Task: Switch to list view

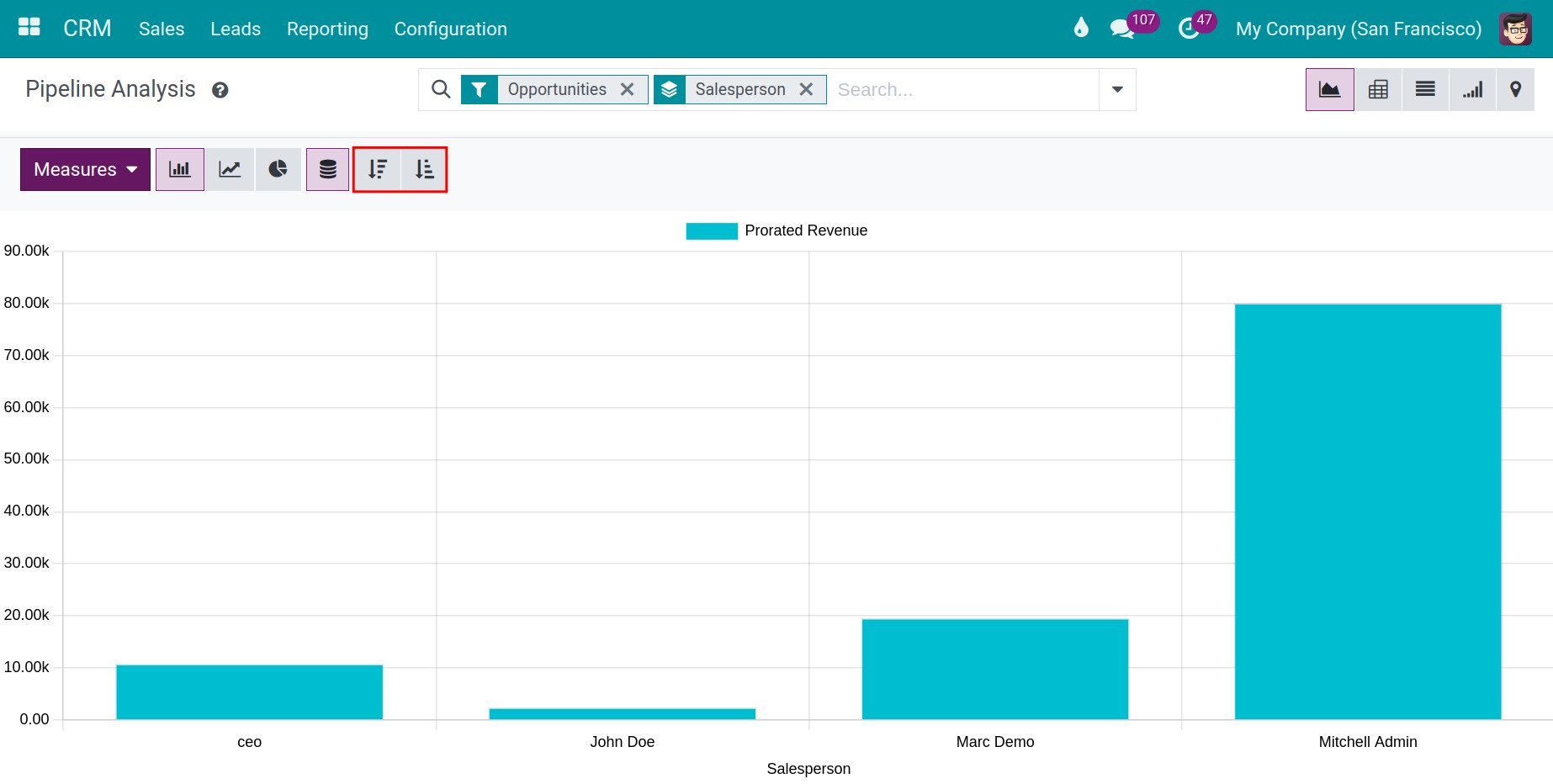Action: pos(1425,89)
